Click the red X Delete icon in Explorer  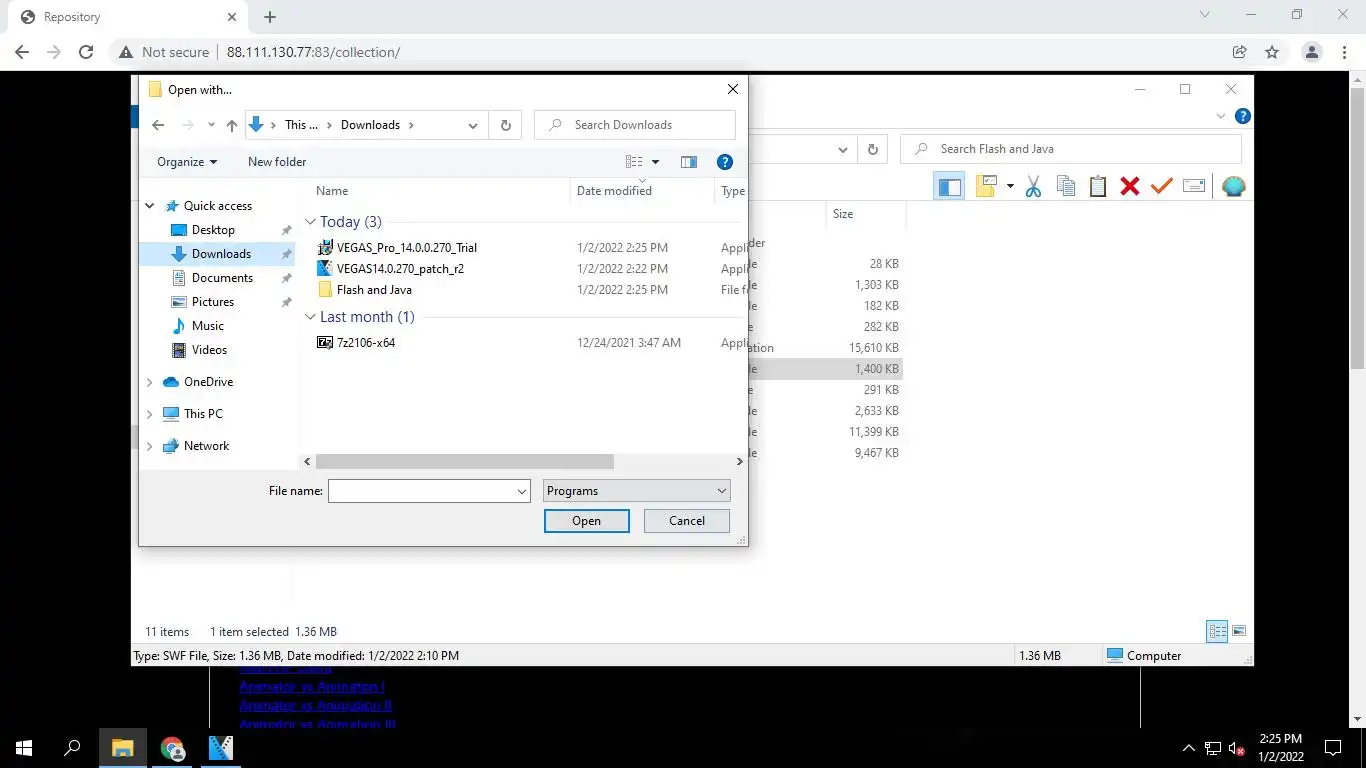pos(1130,186)
